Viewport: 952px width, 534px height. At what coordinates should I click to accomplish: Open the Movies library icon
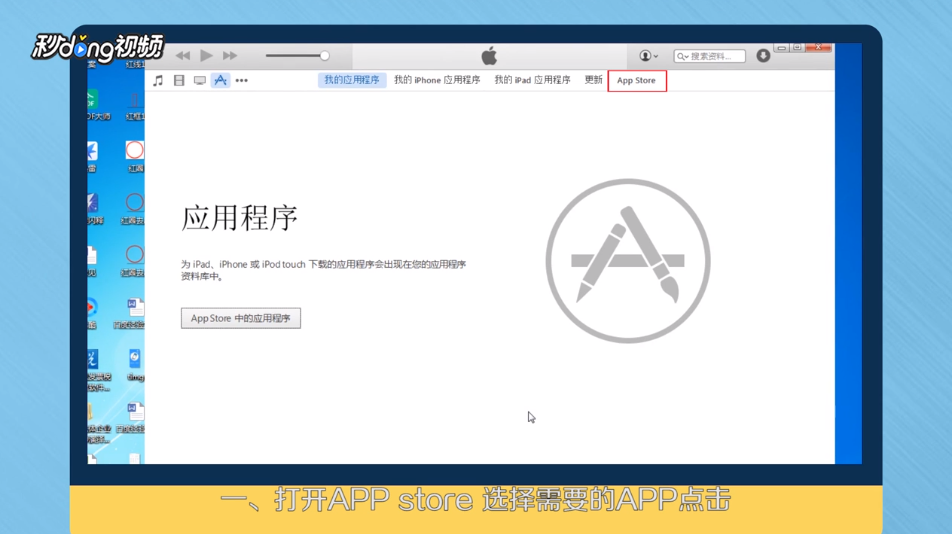click(x=178, y=80)
